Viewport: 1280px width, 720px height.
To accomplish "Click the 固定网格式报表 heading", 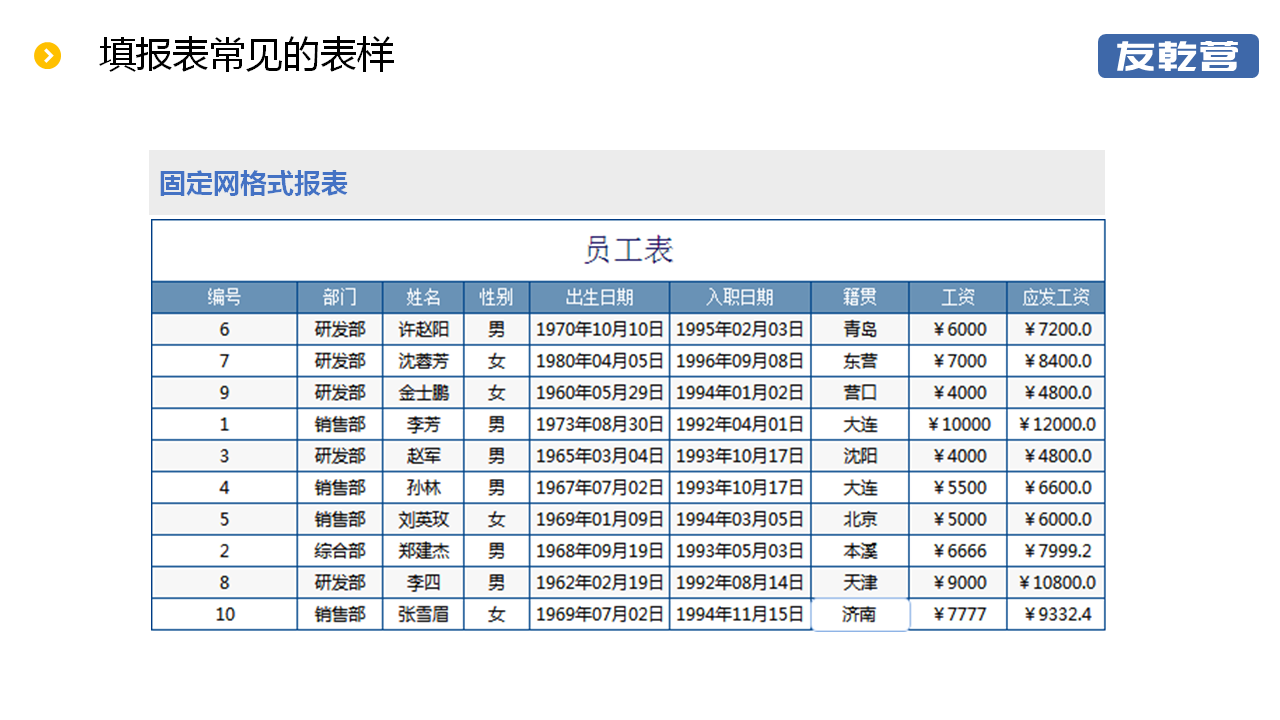I will [x=253, y=184].
